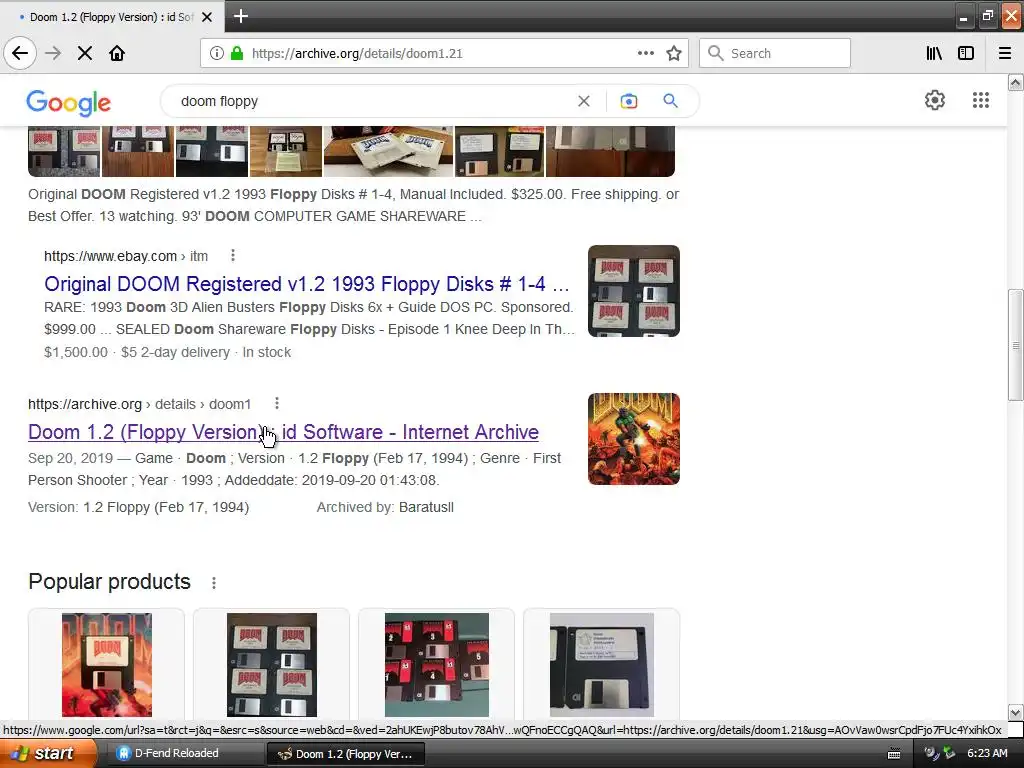Open a new tab with the plus button
This screenshot has width=1024, height=768.
point(240,16)
